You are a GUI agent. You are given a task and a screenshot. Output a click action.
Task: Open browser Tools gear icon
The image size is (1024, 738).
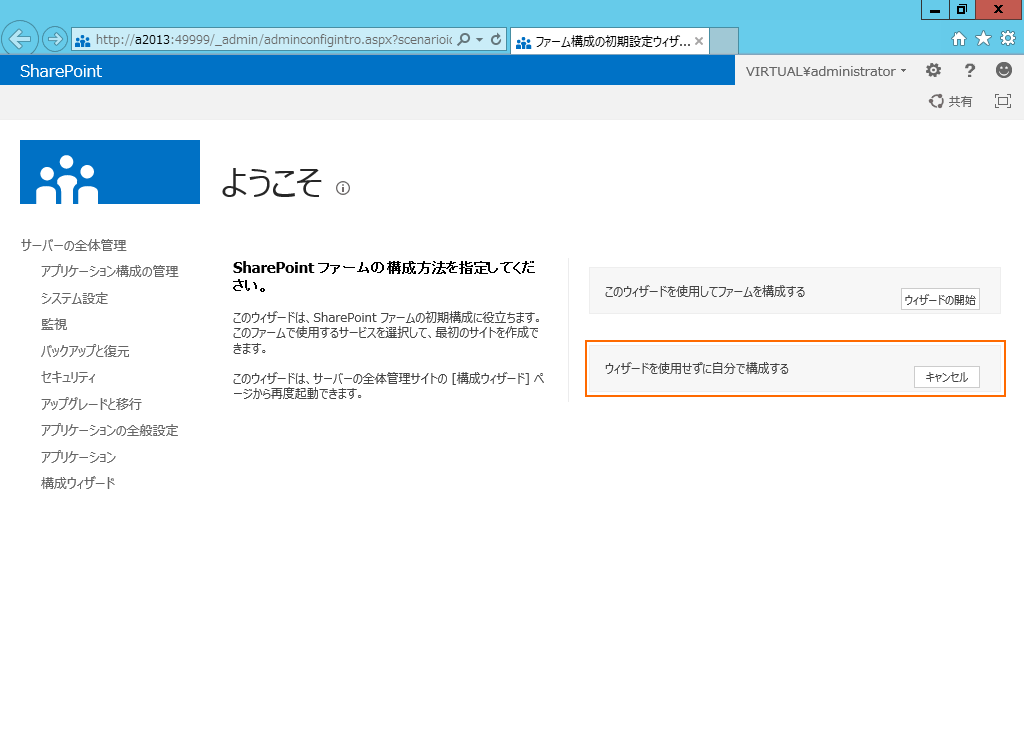pos(1008,39)
